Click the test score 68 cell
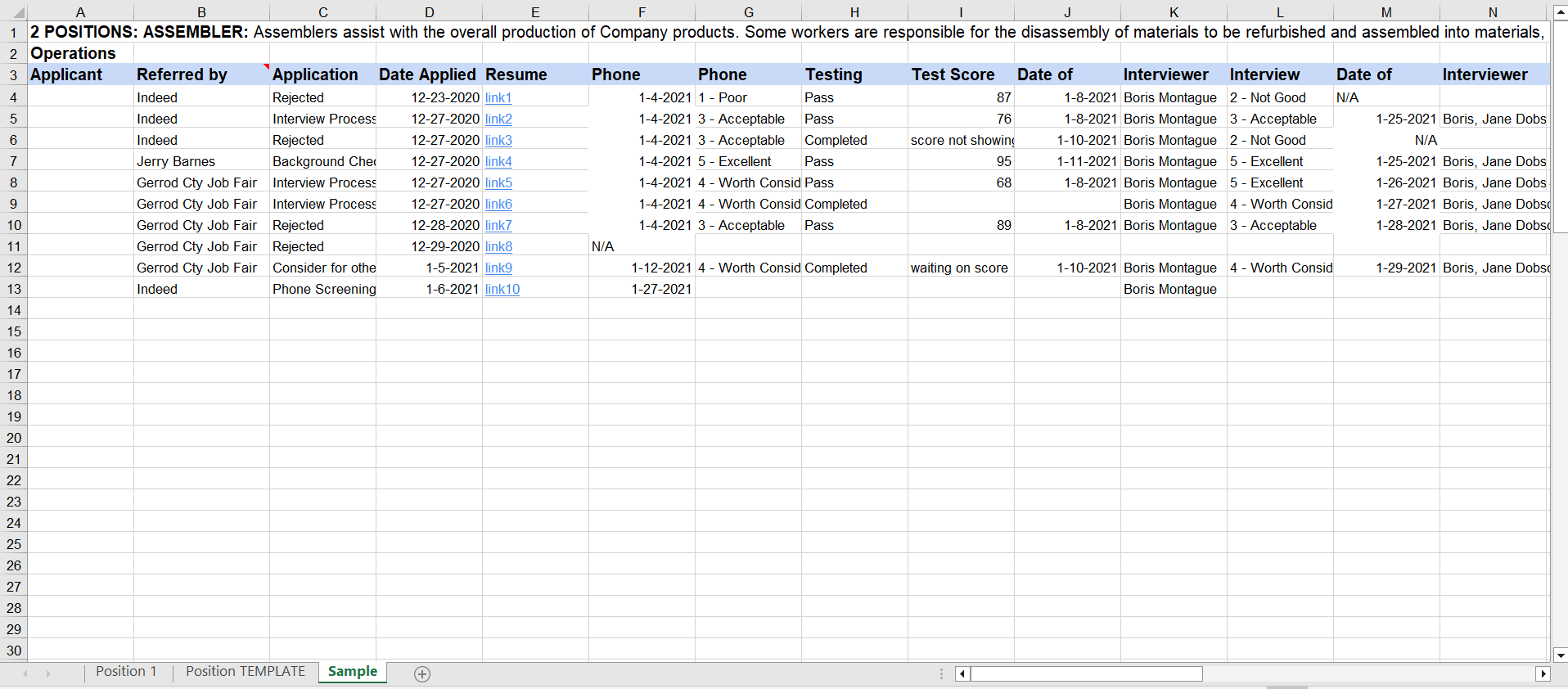Image resolution: width=1568 pixels, height=689 pixels. pos(961,182)
